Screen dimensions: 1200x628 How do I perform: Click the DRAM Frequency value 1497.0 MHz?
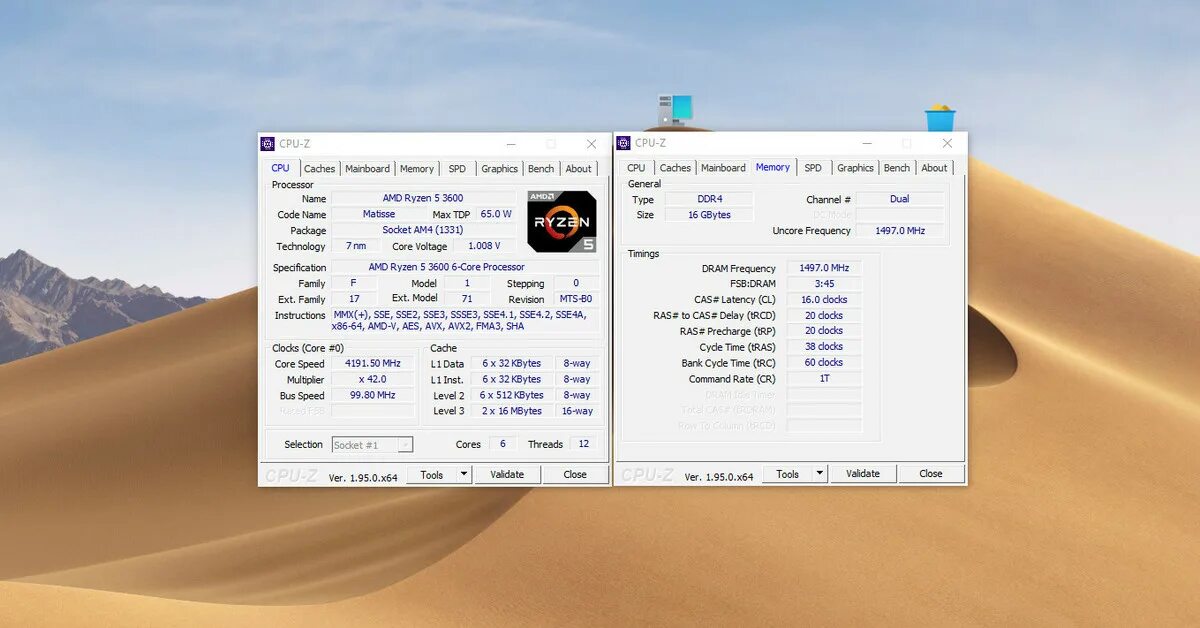(x=824, y=268)
